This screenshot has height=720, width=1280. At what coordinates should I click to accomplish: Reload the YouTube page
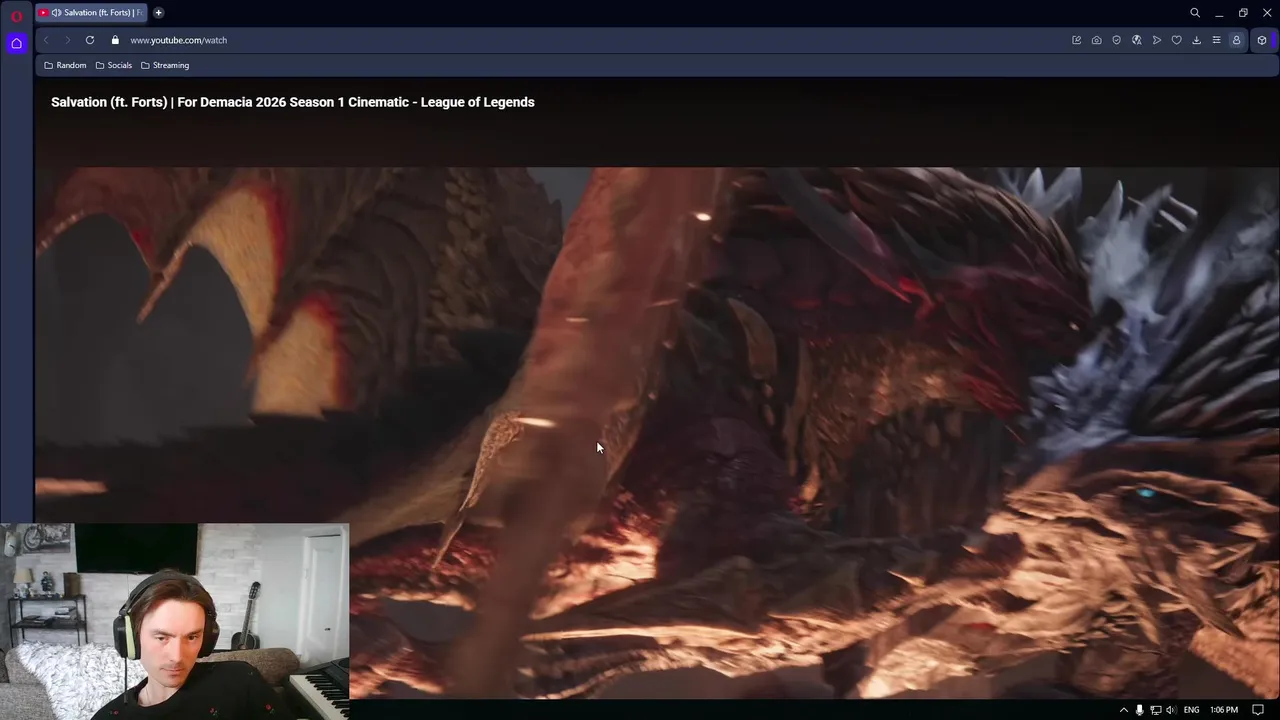click(90, 40)
